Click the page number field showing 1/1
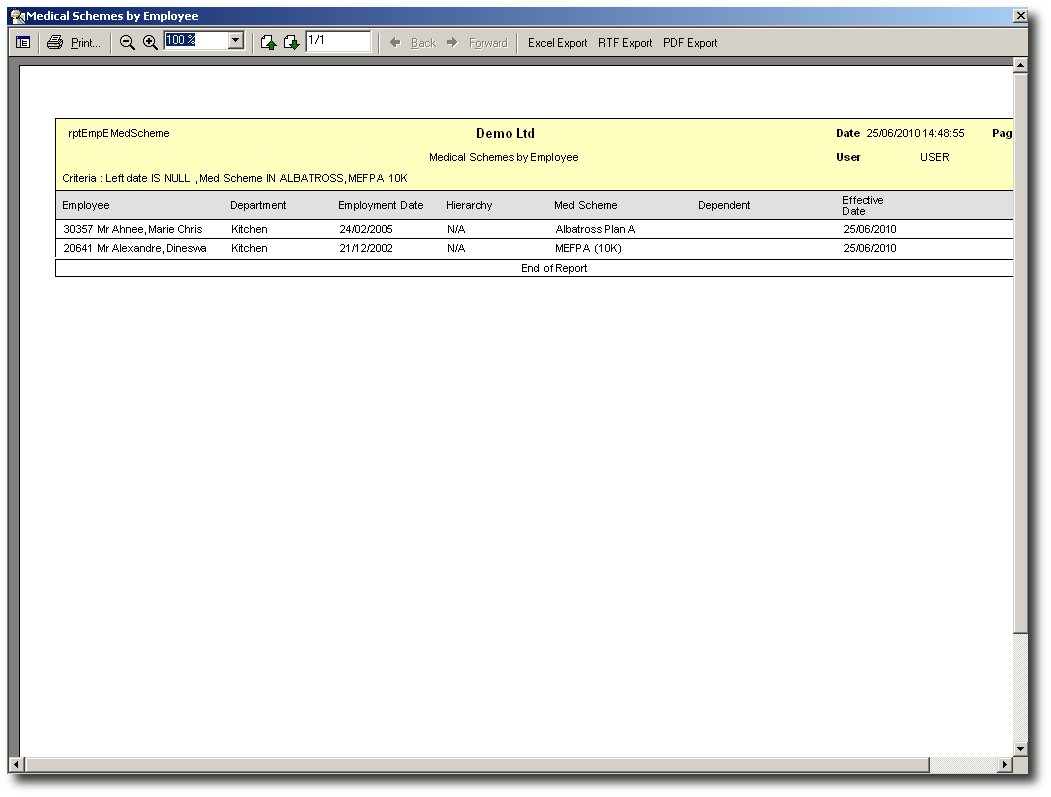 (x=337, y=41)
